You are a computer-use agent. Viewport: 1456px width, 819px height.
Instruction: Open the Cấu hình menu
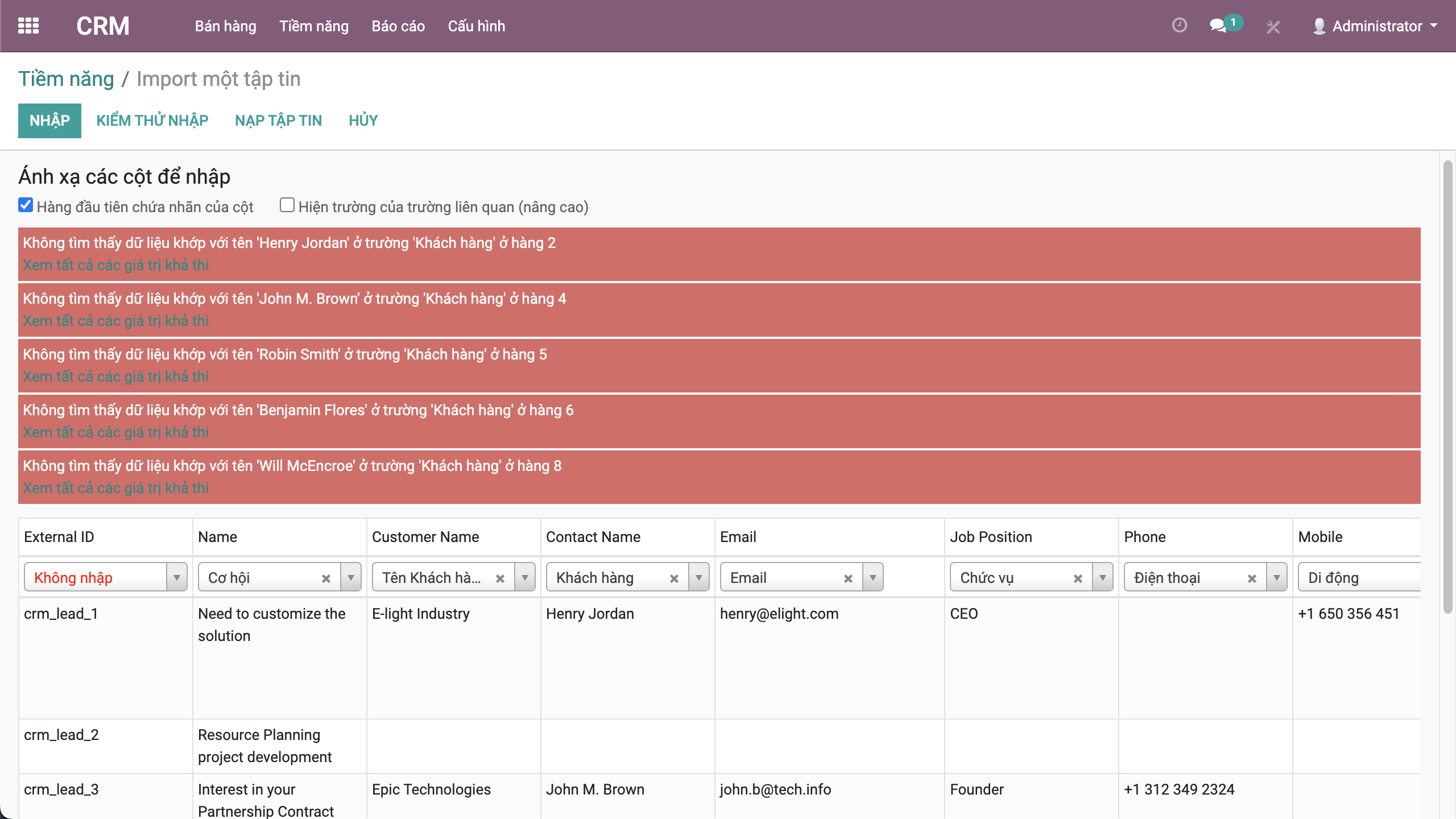click(476, 26)
